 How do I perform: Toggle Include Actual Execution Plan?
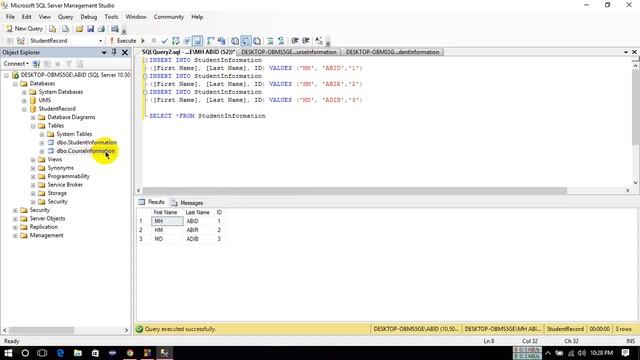point(211,41)
